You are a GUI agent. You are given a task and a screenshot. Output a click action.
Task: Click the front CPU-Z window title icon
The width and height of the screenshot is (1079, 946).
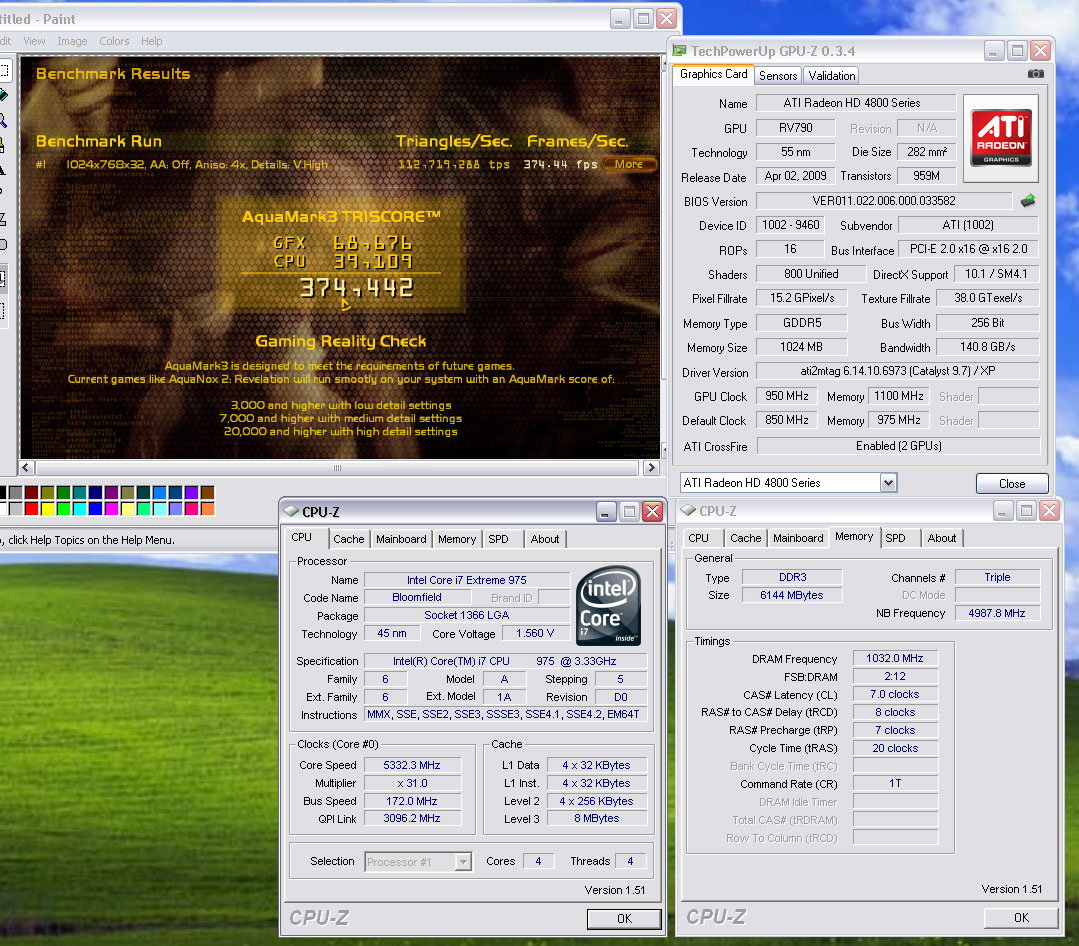291,511
